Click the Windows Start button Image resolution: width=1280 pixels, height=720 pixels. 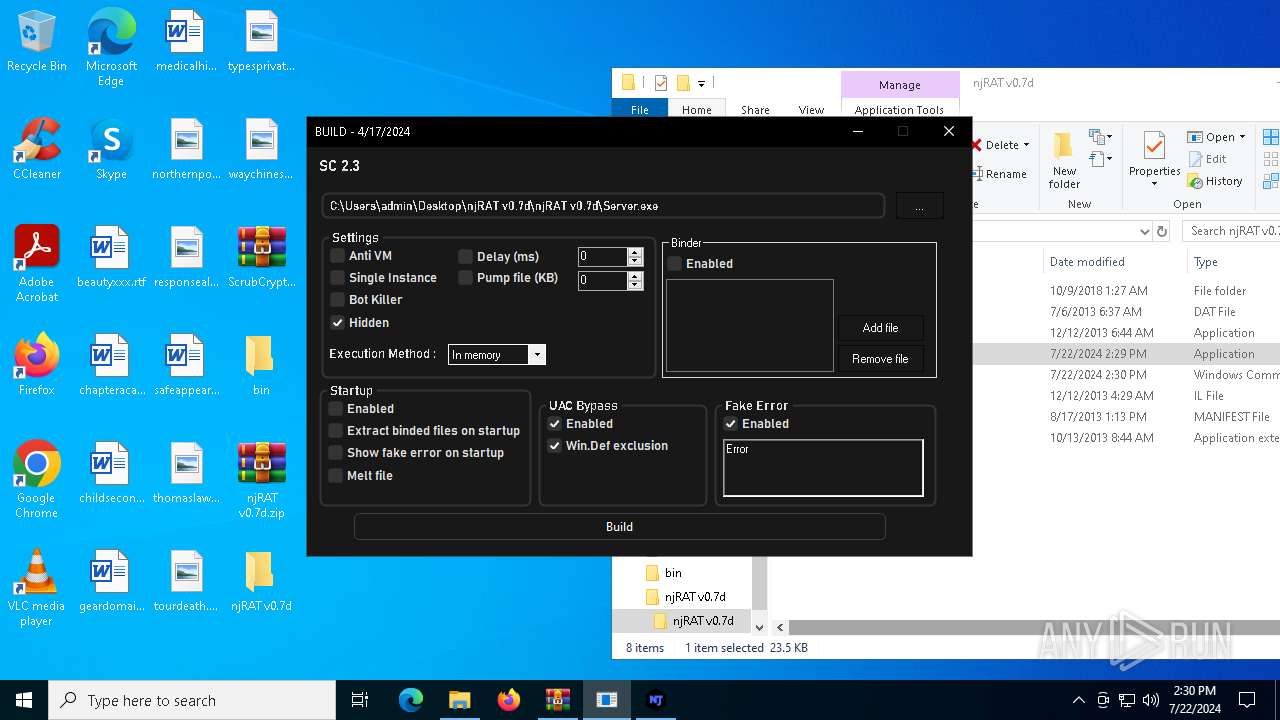click(x=24, y=700)
